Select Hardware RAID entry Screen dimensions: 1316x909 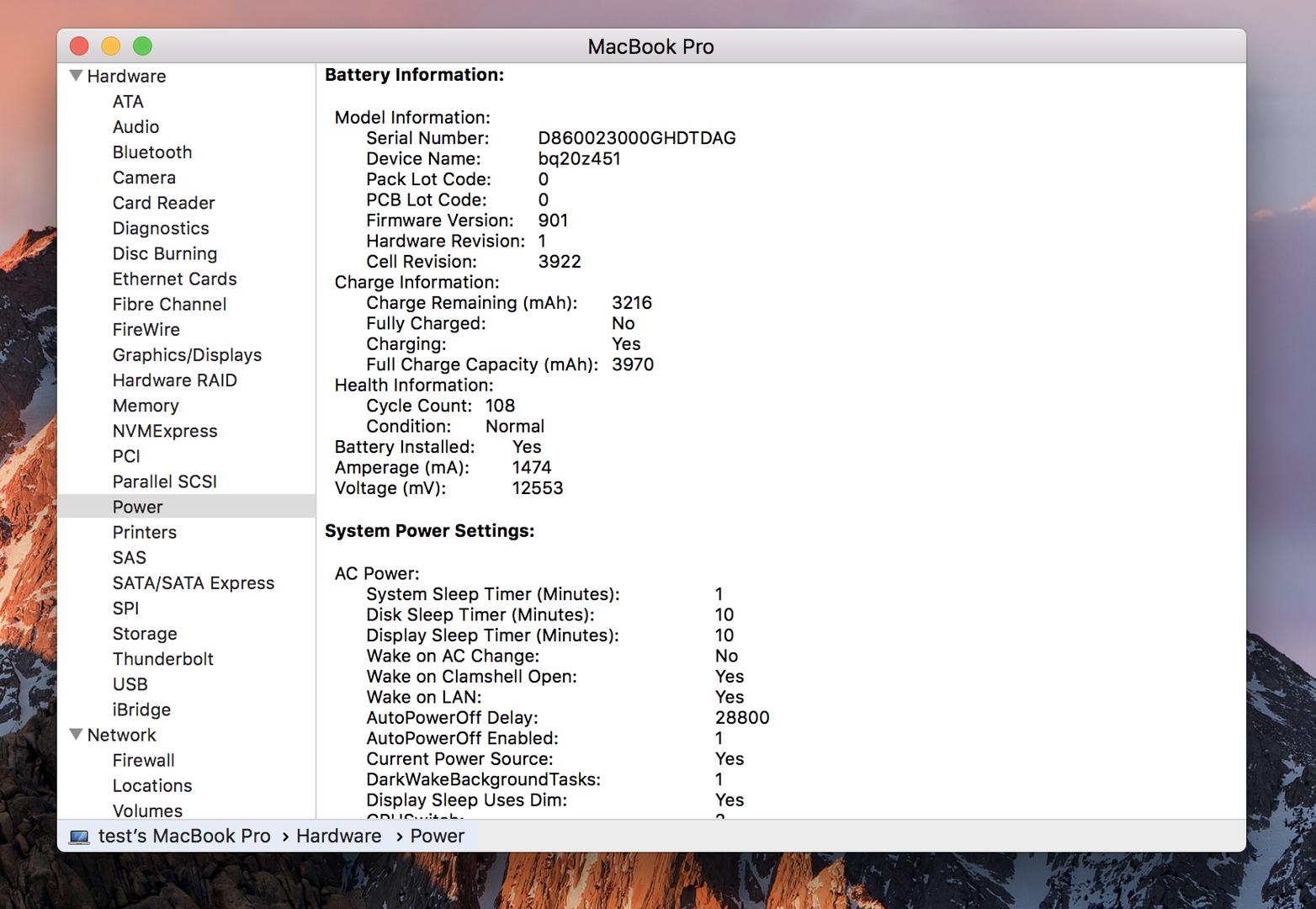[x=175, y=380]
